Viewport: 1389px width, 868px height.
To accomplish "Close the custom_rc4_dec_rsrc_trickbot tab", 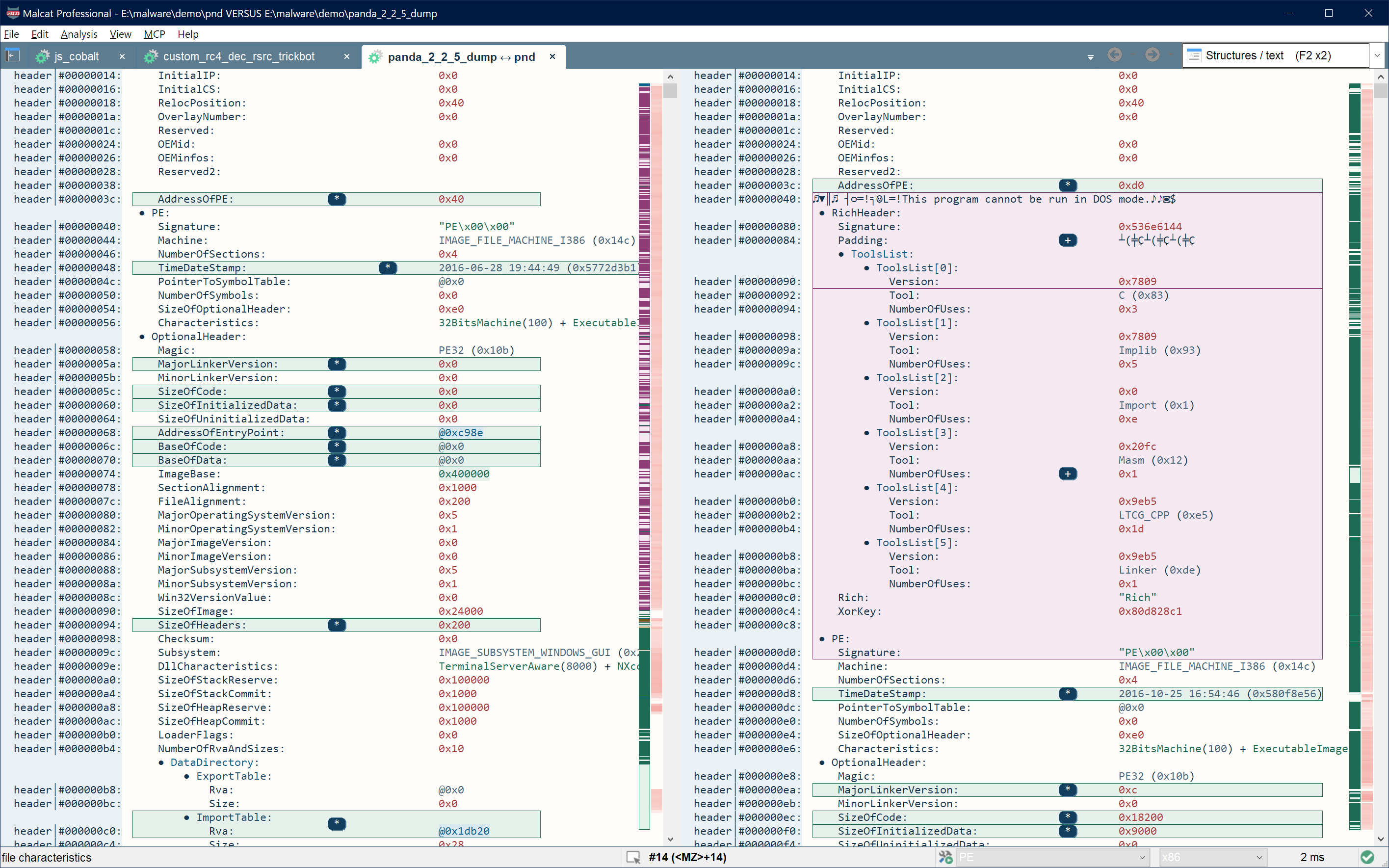I will pyautogui.click(x=347, y=56).
